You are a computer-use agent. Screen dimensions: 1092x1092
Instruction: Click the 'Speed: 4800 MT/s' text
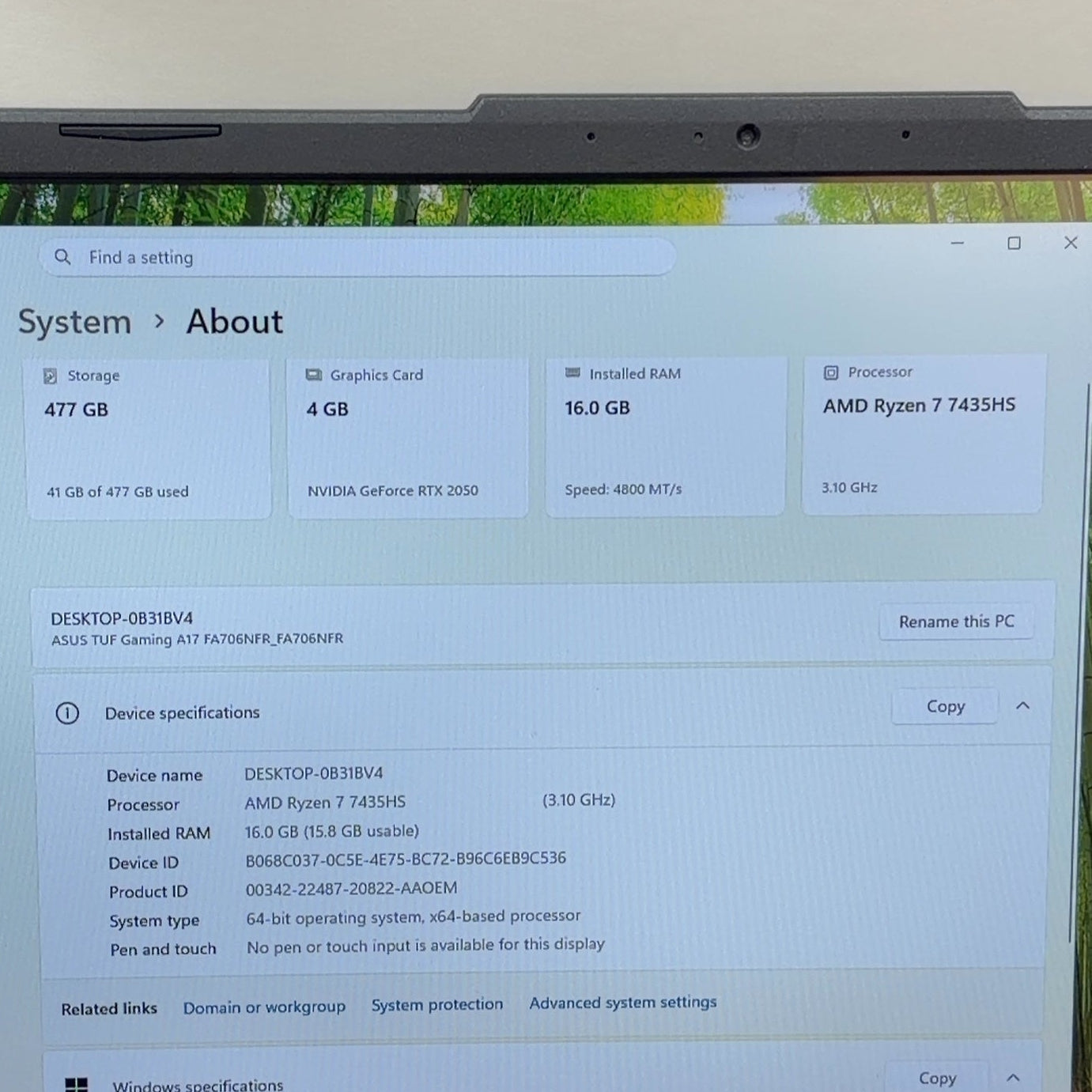[623, 489]
